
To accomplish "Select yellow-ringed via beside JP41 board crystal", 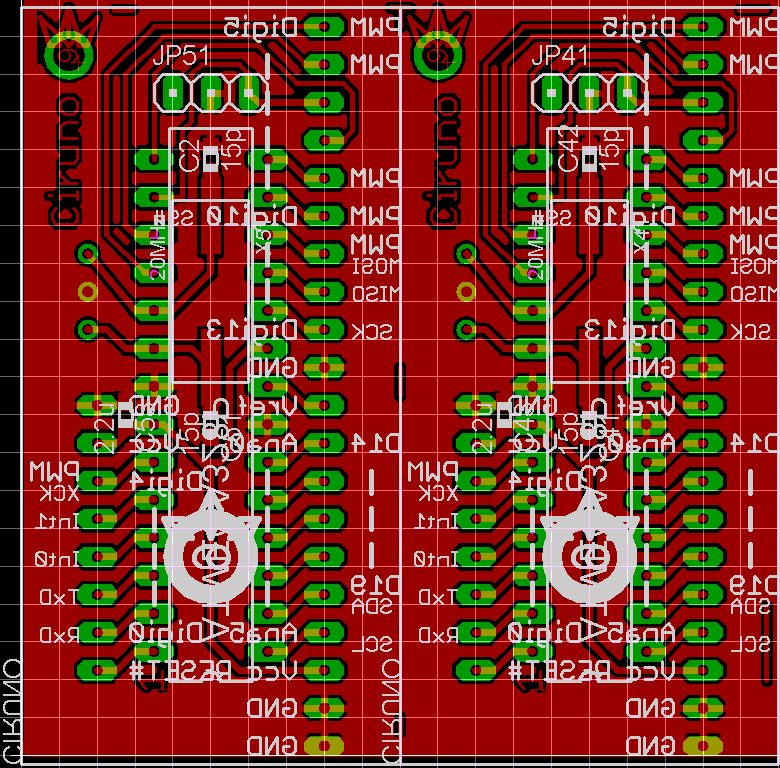I will tap(466, 291).
